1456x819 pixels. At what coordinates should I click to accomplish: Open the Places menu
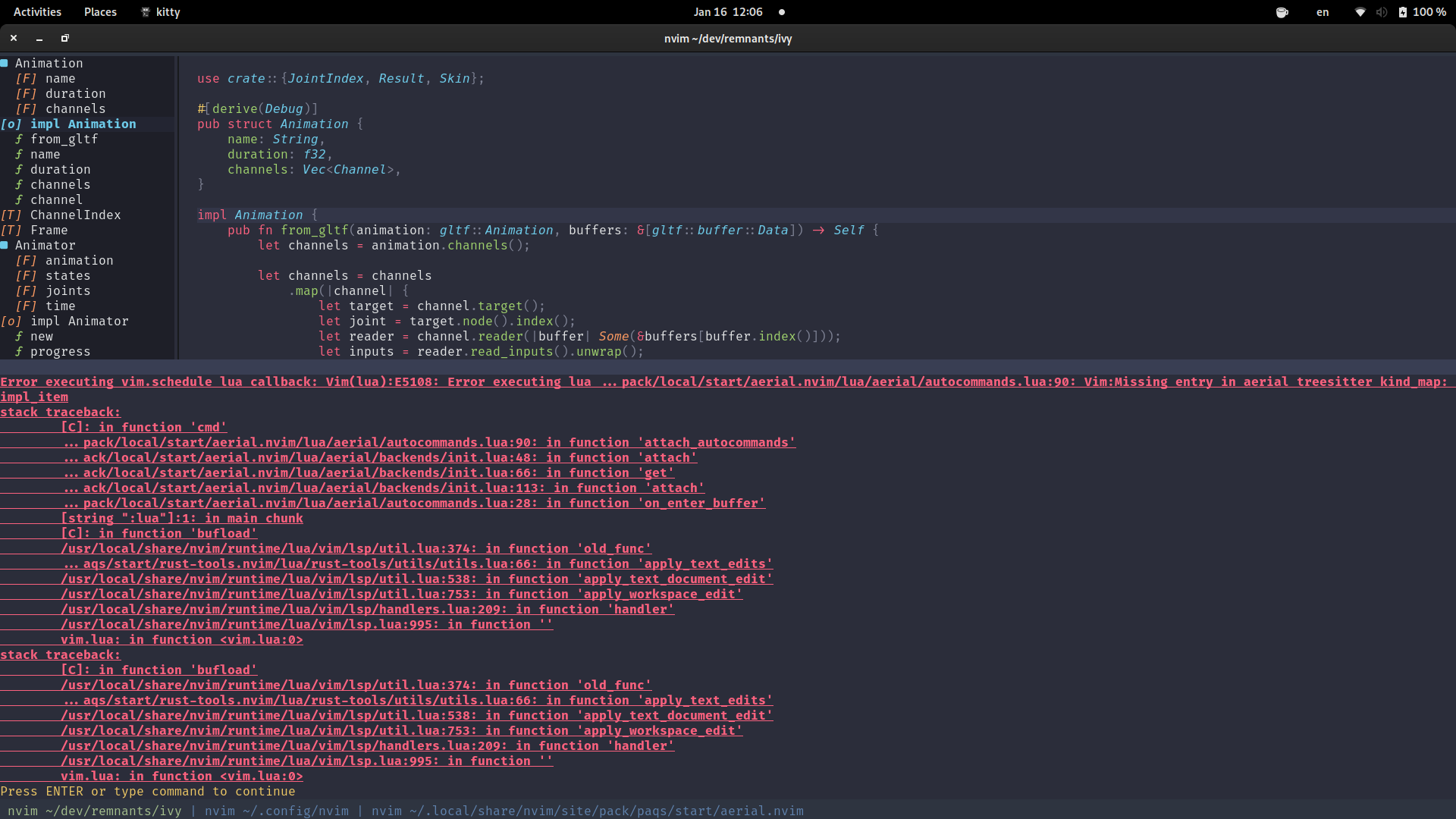point(99,11)
